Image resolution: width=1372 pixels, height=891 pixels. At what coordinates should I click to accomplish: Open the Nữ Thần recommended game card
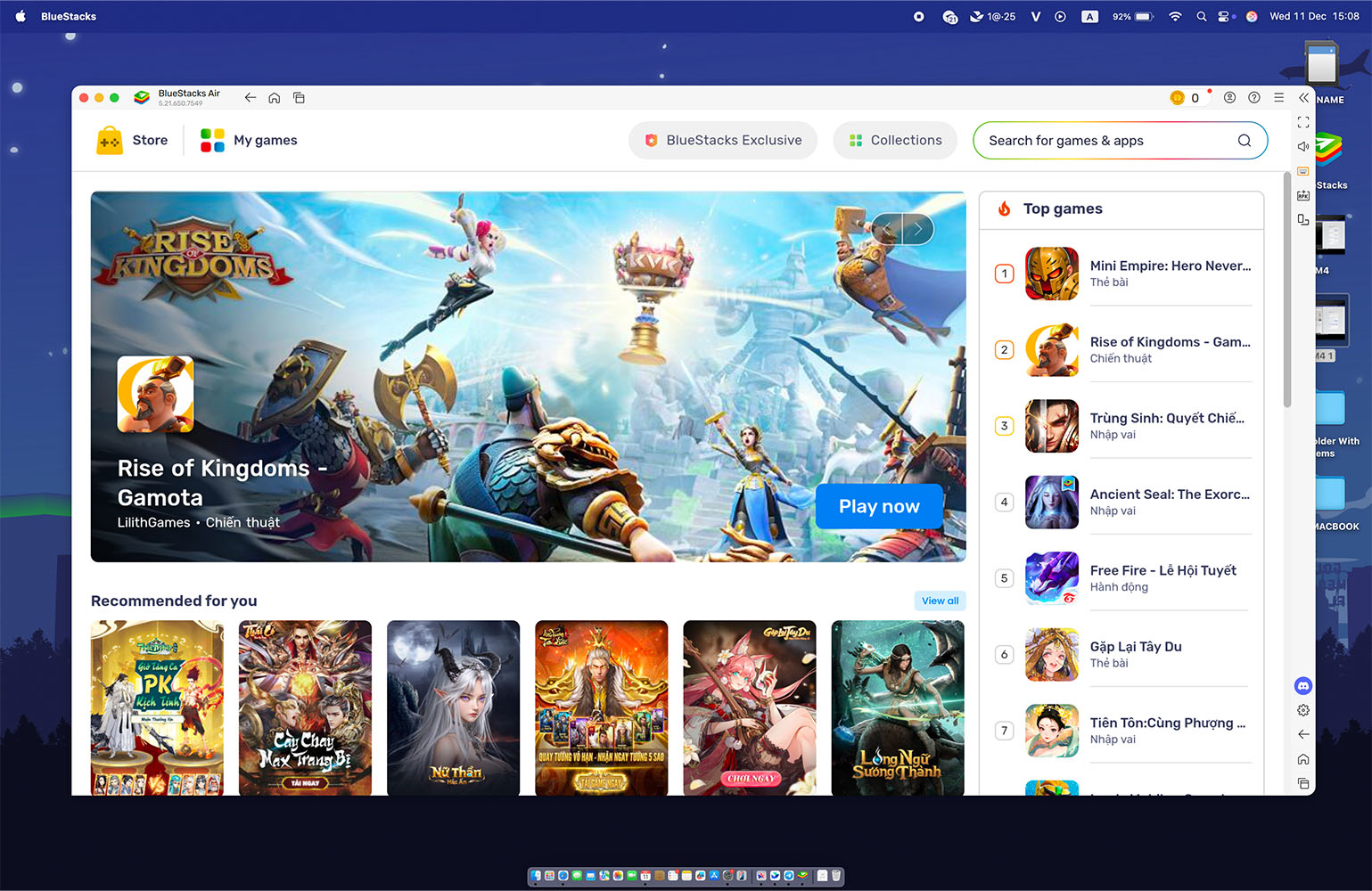(453, 707)
